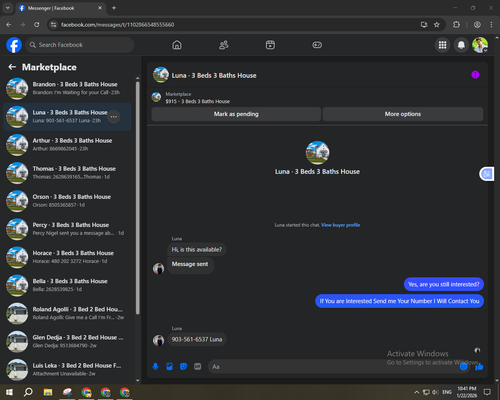Open Brandon - 3 Beds 3 Baths House chat
The width and height of the screenshot is (500, 400).
coord(68,88)
